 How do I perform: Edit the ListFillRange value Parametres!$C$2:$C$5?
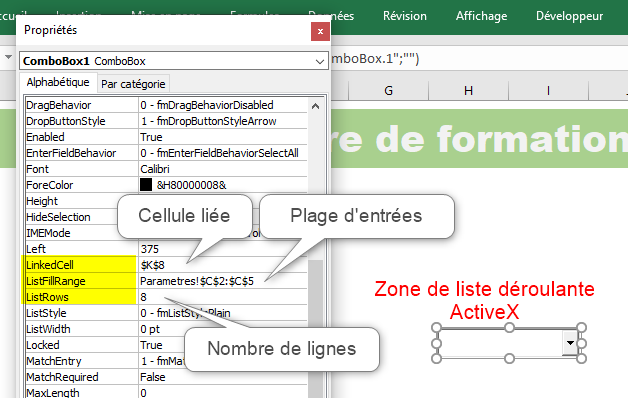pyautogui.click(x=197, y=281)
